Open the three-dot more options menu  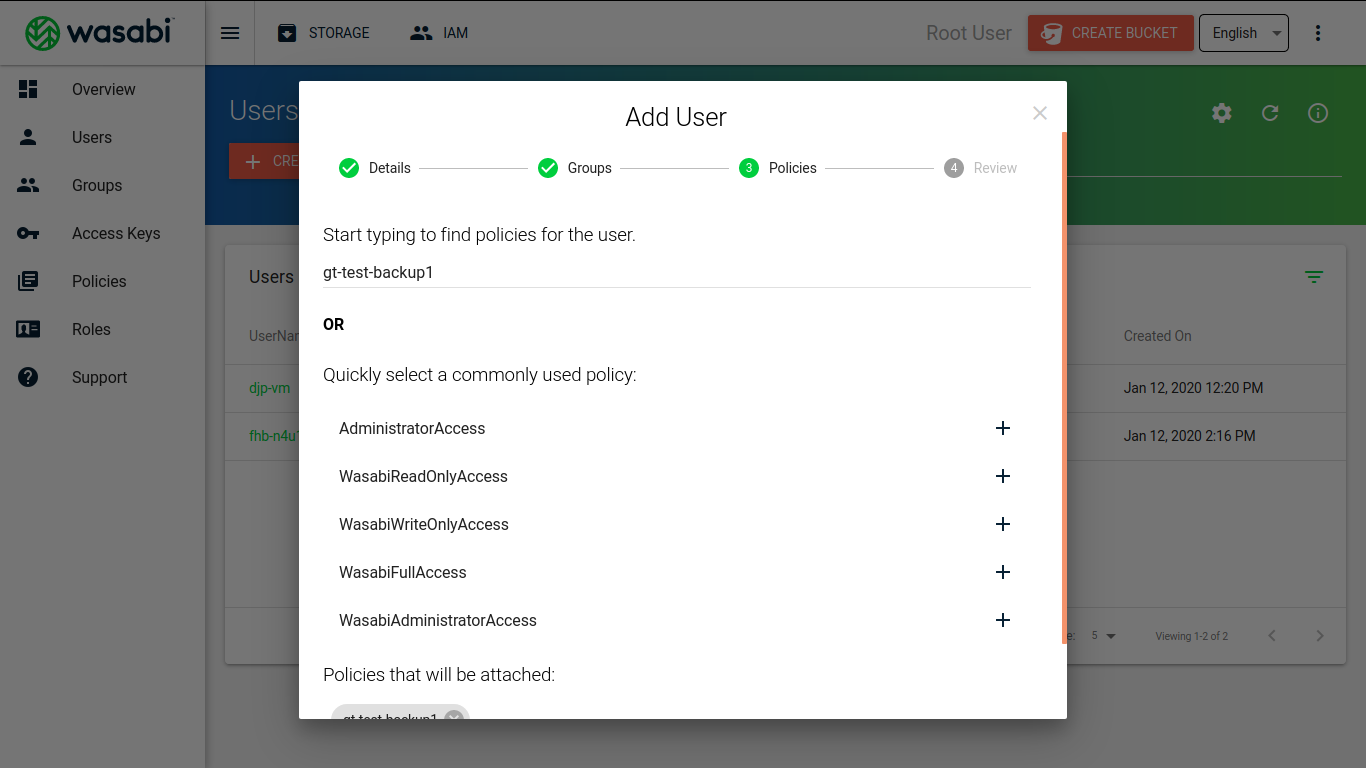(x=1318, y=33)
